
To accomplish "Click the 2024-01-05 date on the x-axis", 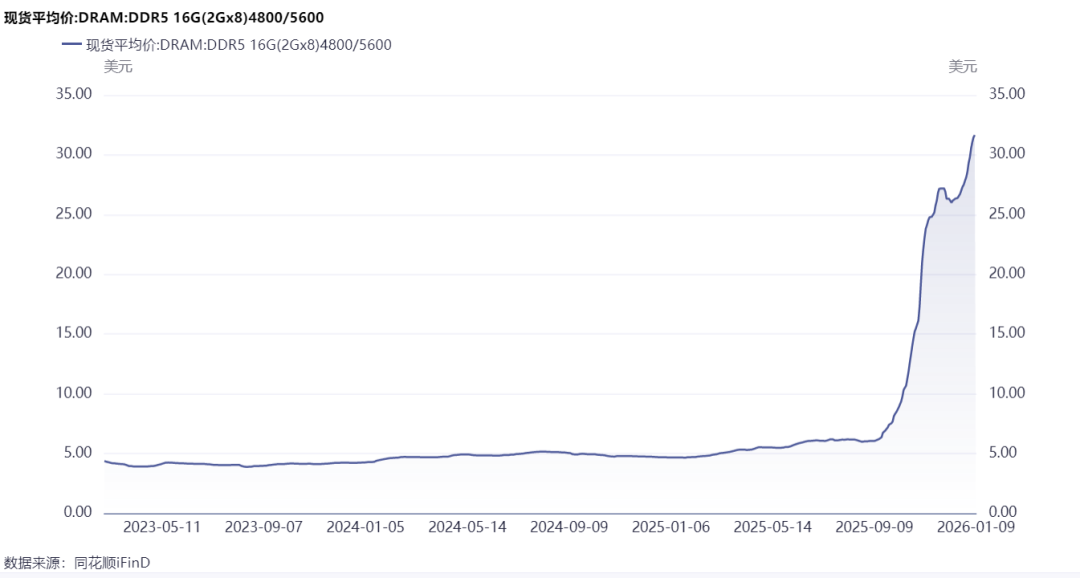I will pyautogui.click(x=365, y=527).
